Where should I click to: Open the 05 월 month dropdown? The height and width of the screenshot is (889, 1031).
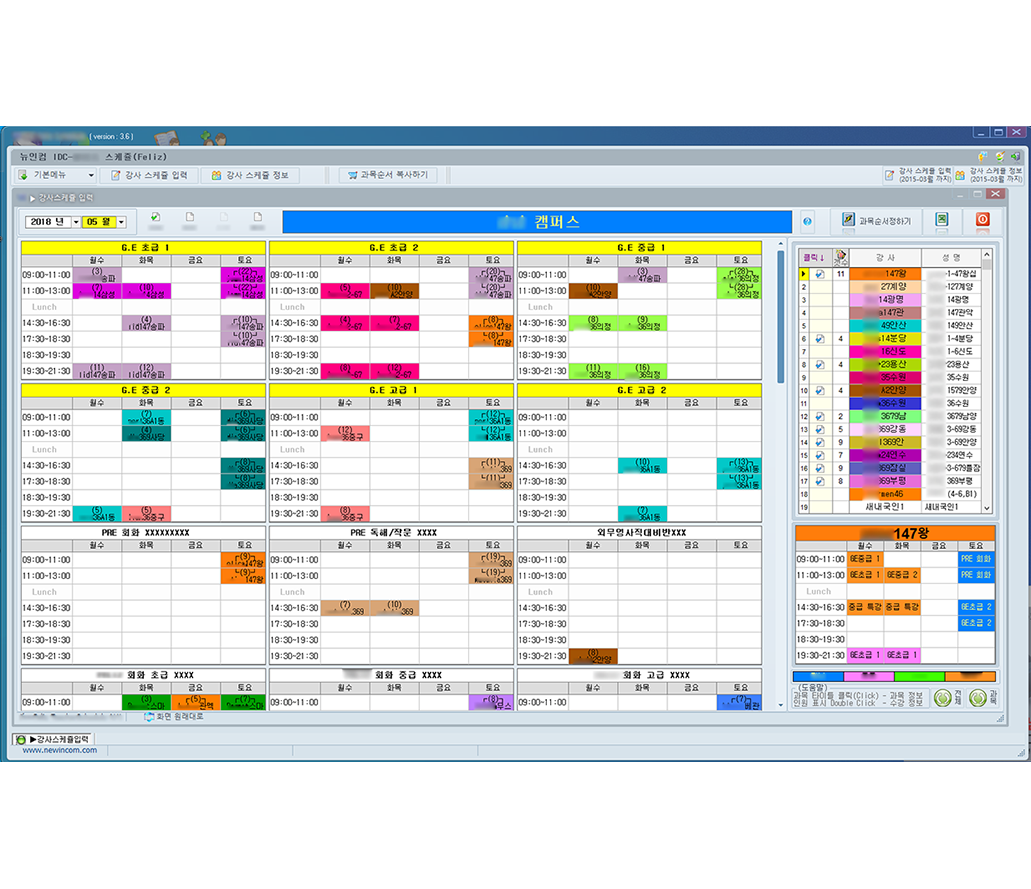(x=121, y=222)
